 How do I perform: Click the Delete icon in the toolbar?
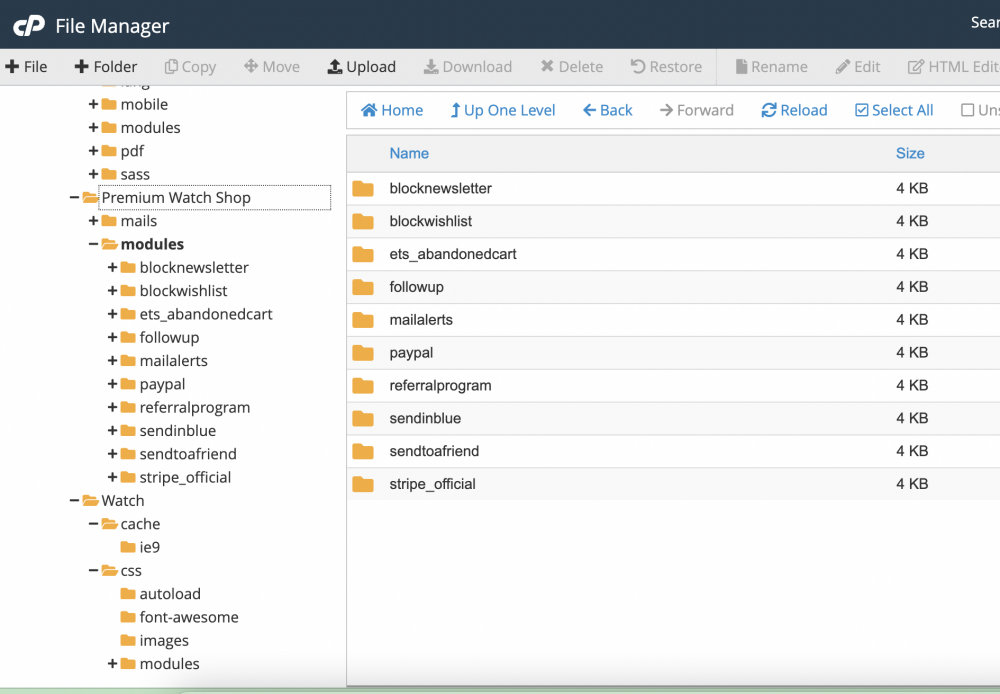(571, 66)
